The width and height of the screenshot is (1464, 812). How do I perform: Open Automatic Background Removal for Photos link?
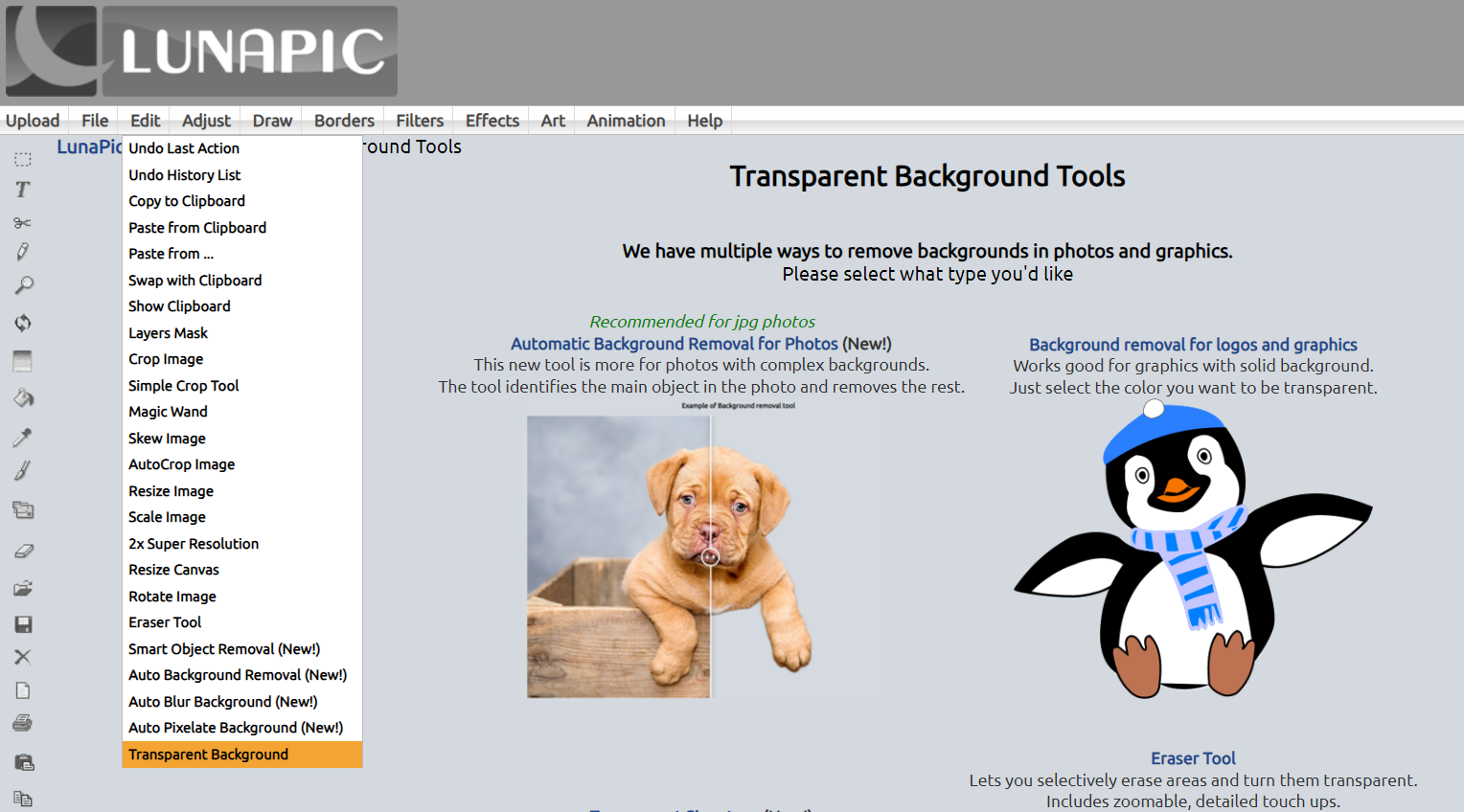click(675, 344)
